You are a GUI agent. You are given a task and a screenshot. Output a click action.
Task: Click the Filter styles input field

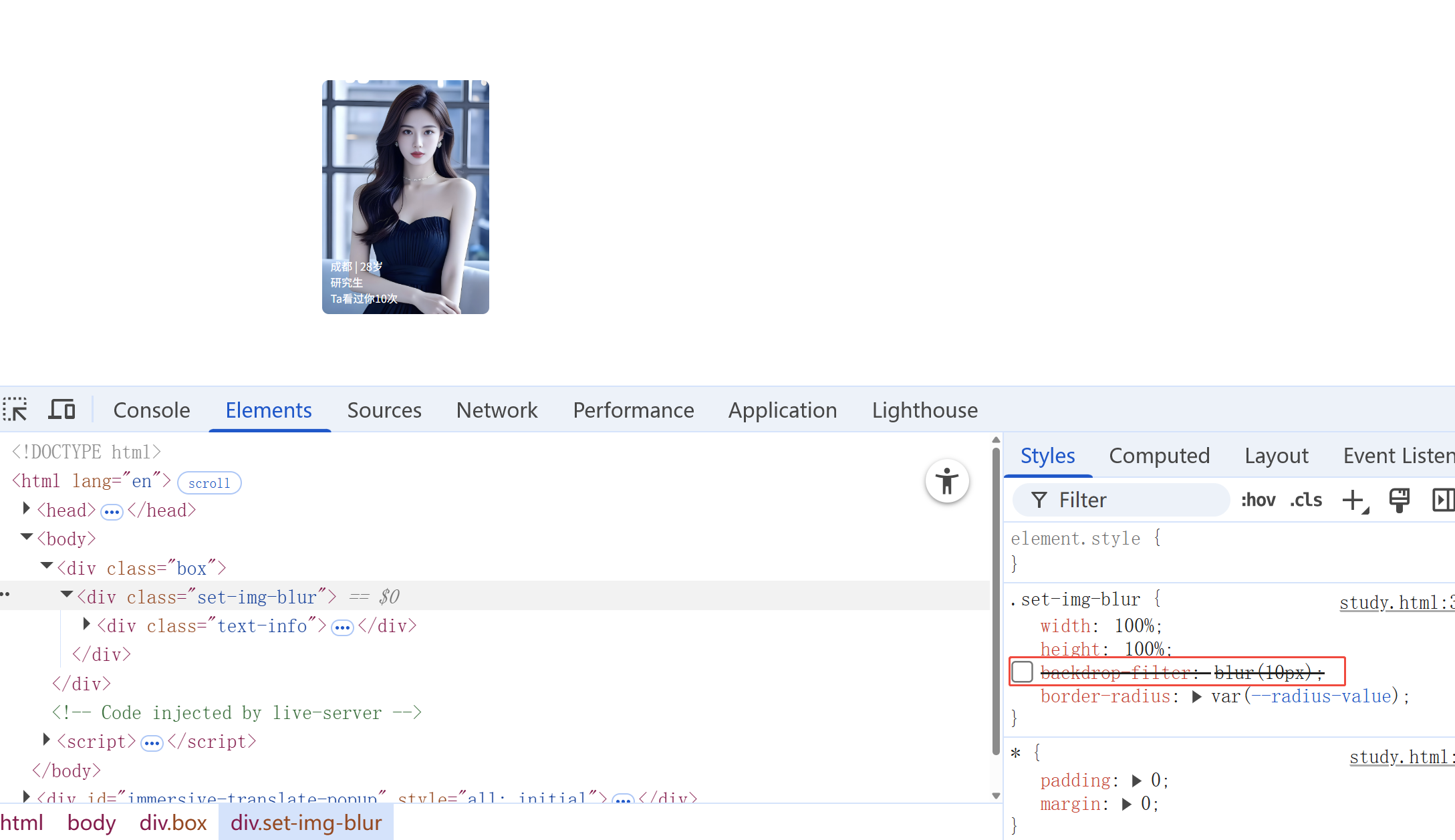pyautogui.click(x=1130, y=500)
